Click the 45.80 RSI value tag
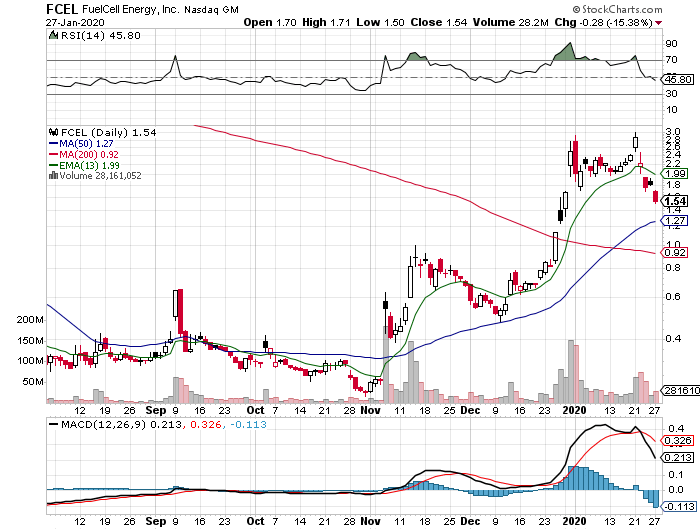 tap(677, 79)
